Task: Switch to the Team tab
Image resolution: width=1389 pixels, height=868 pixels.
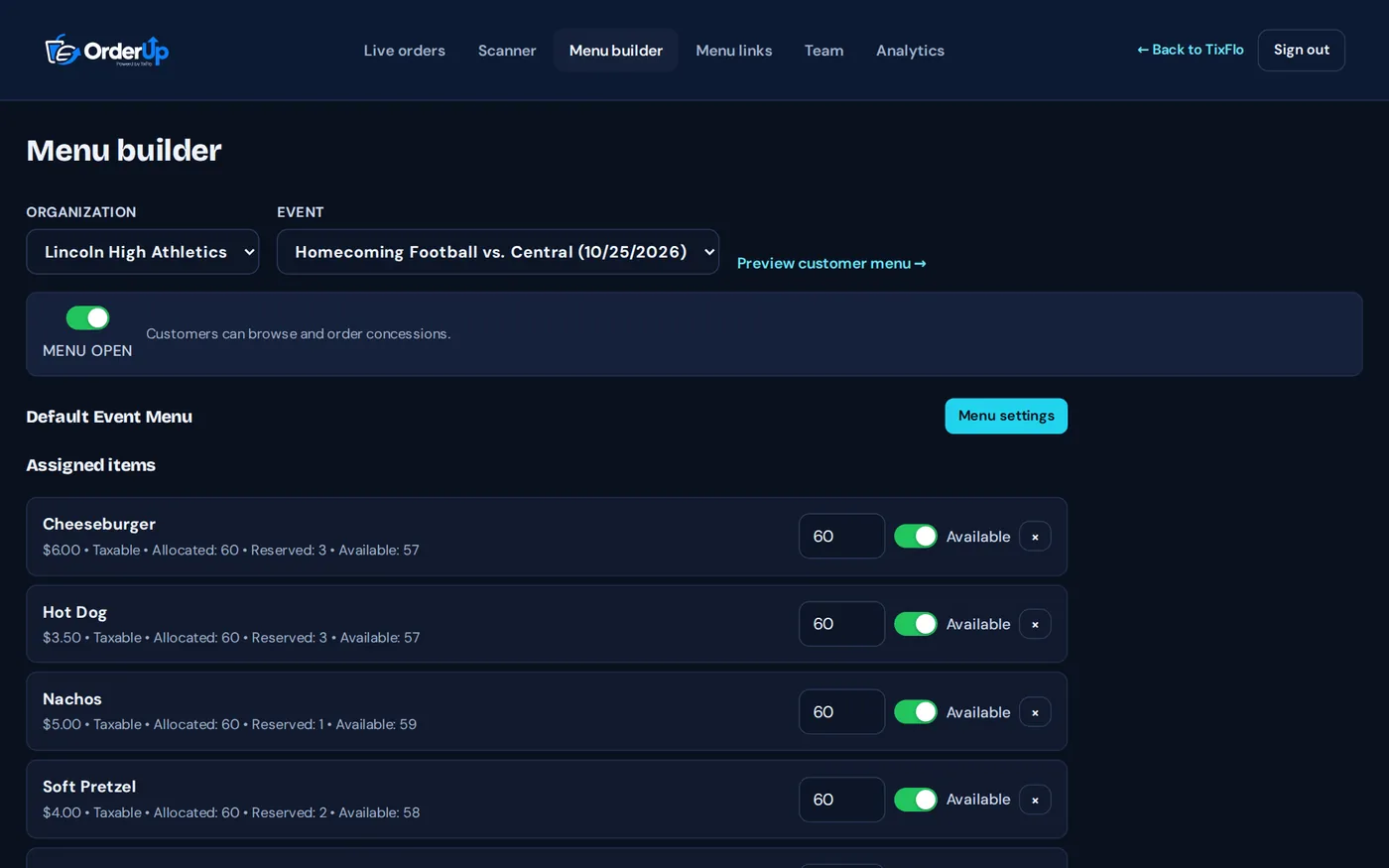Action: click(x=823, y=51)
